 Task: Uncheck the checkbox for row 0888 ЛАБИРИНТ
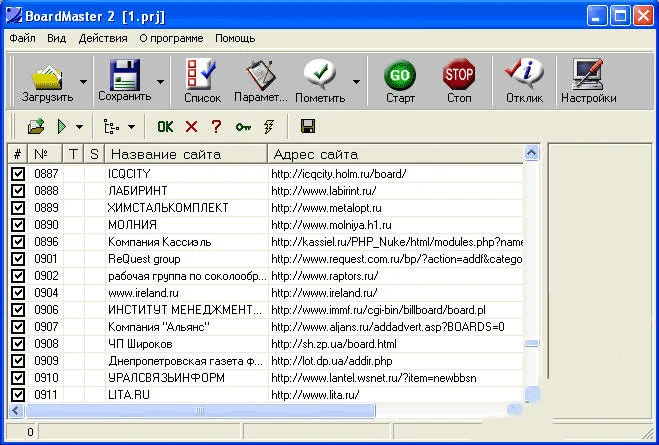coord(18,191)
